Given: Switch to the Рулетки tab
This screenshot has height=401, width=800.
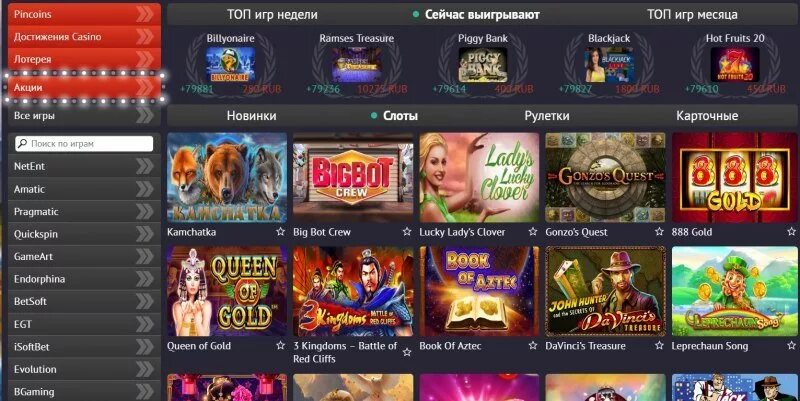Looking at the screenshot, I should pos(546,116).
